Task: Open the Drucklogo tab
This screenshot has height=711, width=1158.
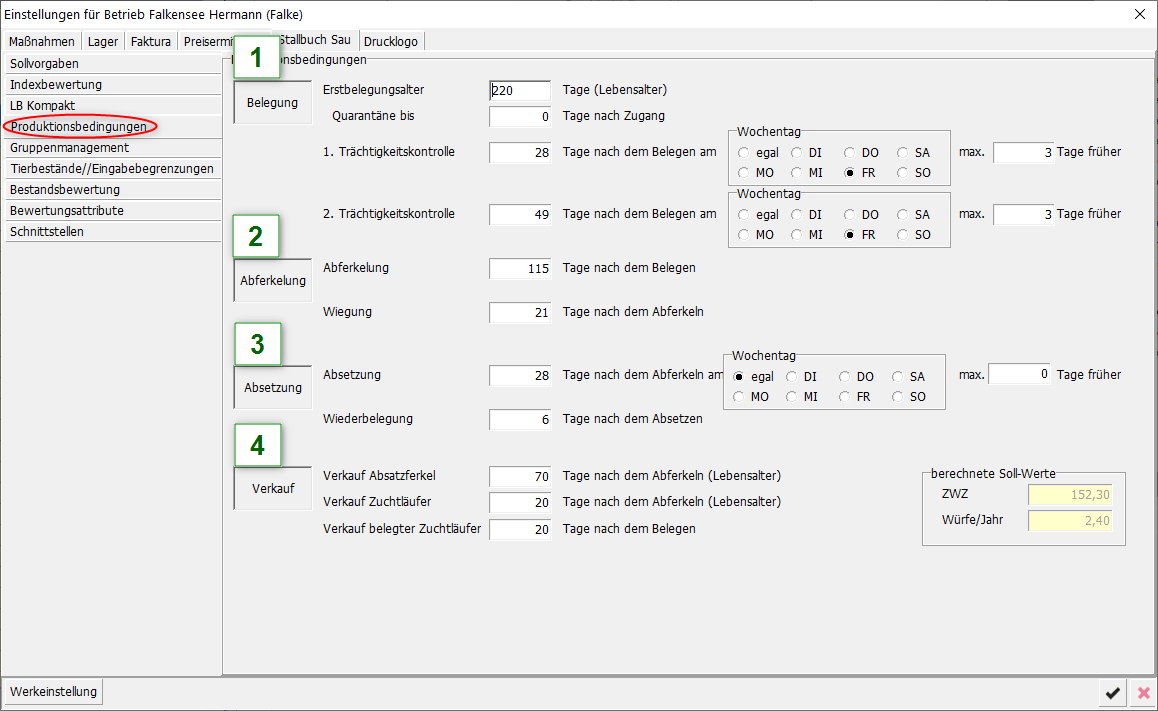Action: pos(391,41)
